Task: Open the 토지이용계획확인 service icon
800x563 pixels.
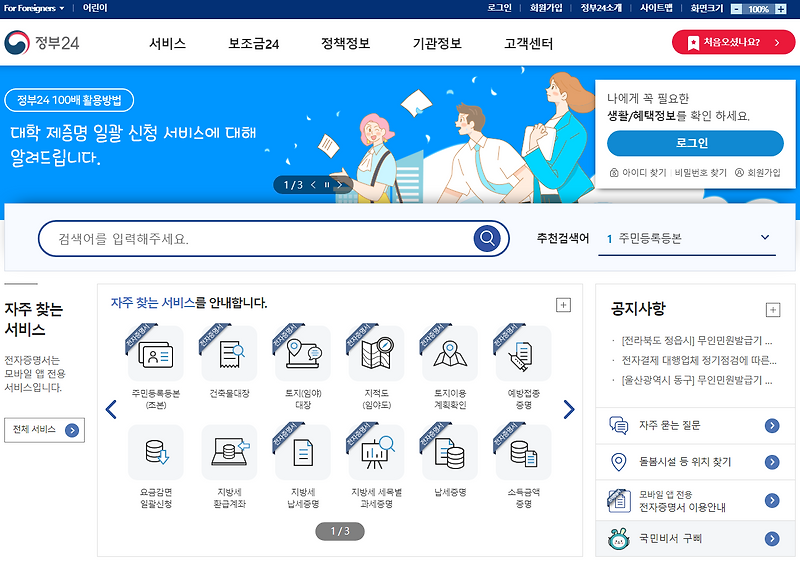Action: tap(450, 353)
